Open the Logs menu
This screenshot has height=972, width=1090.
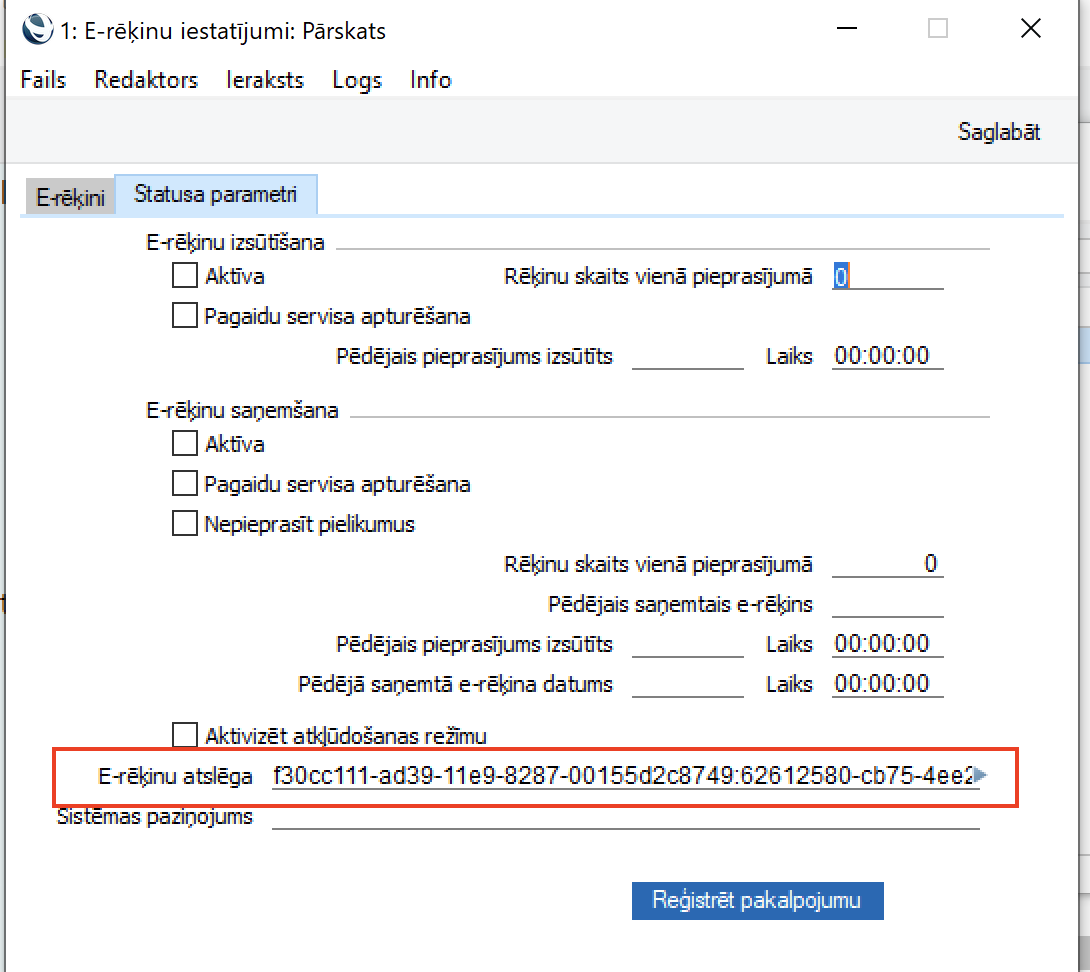357,80
